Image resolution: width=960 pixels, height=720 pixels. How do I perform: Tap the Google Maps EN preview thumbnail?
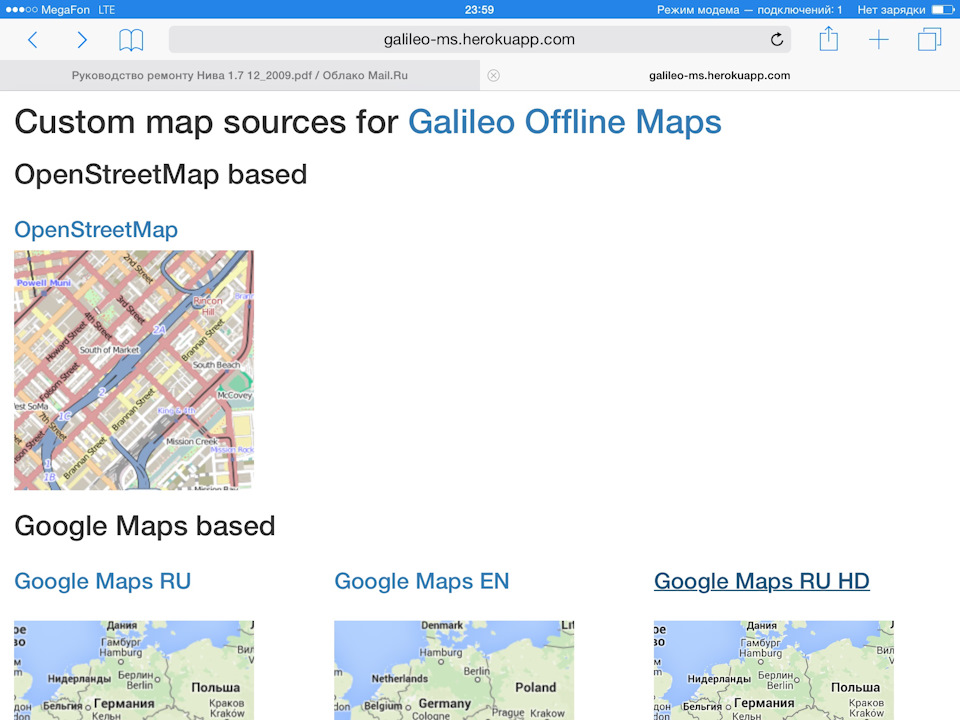coord(454,670)
